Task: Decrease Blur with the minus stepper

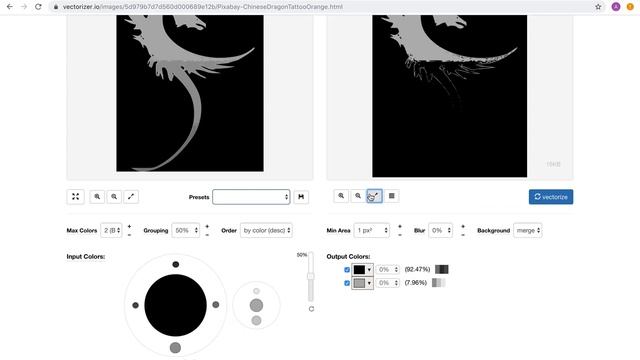Action: point(463,235)
